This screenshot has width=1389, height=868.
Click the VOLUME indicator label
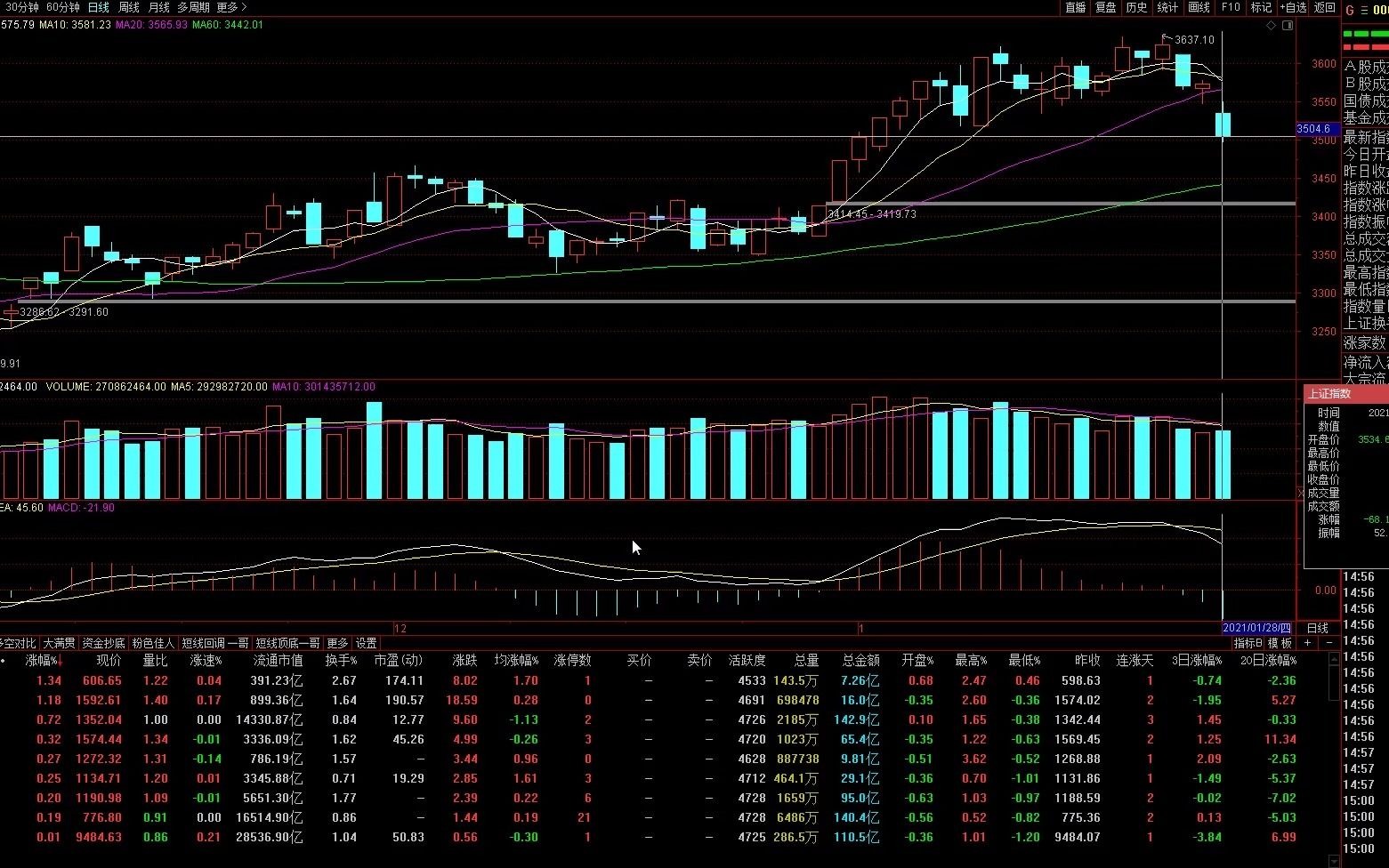coord(105,387)
